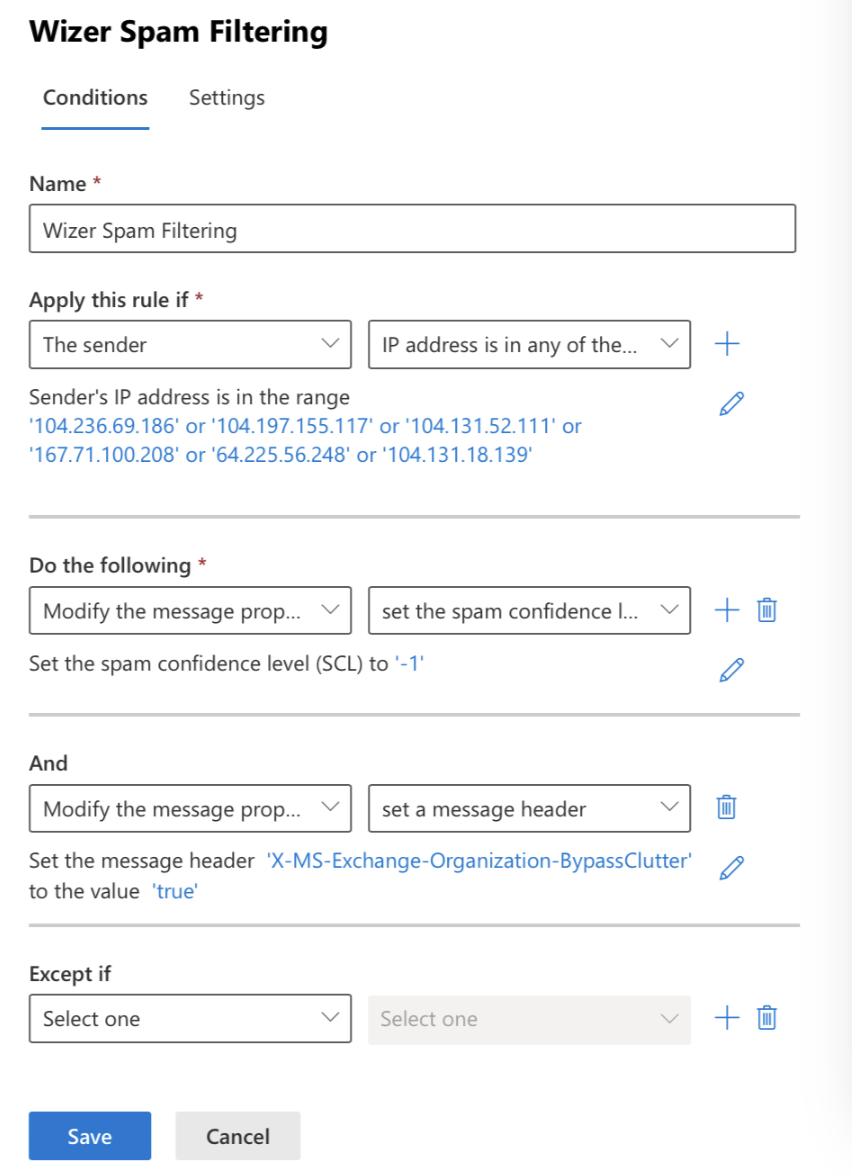This screenshot has width=852, height=1176.
Task: Open 'The sender' condition dropdown
Action: (190, 344)
